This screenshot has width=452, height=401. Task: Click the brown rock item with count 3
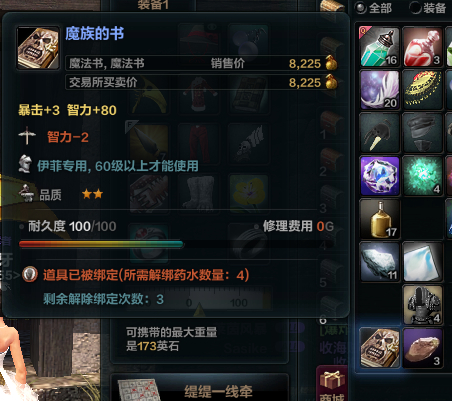[422, 348]
